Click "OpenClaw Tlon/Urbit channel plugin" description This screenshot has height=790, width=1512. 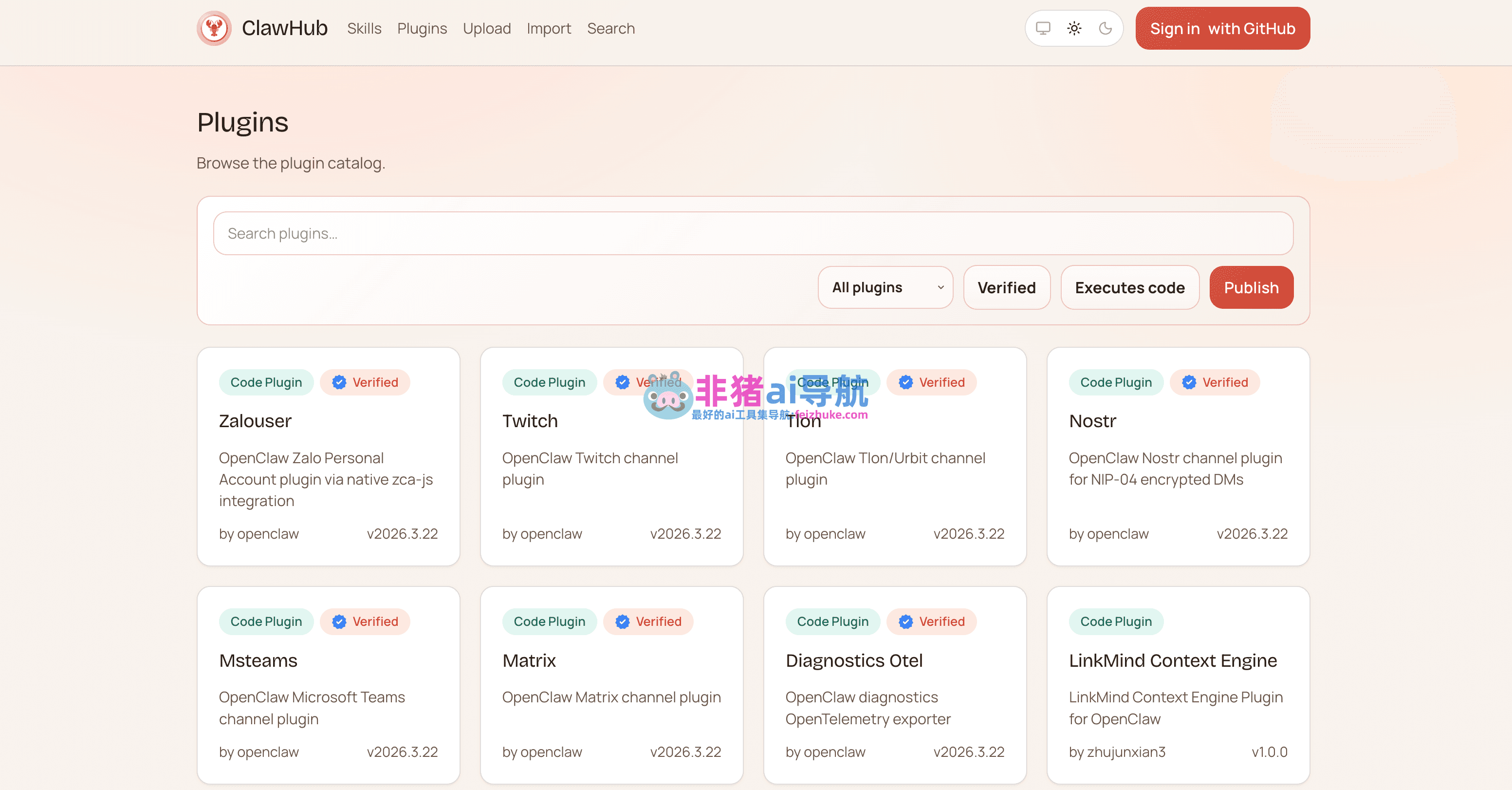[x=885, y=469]
